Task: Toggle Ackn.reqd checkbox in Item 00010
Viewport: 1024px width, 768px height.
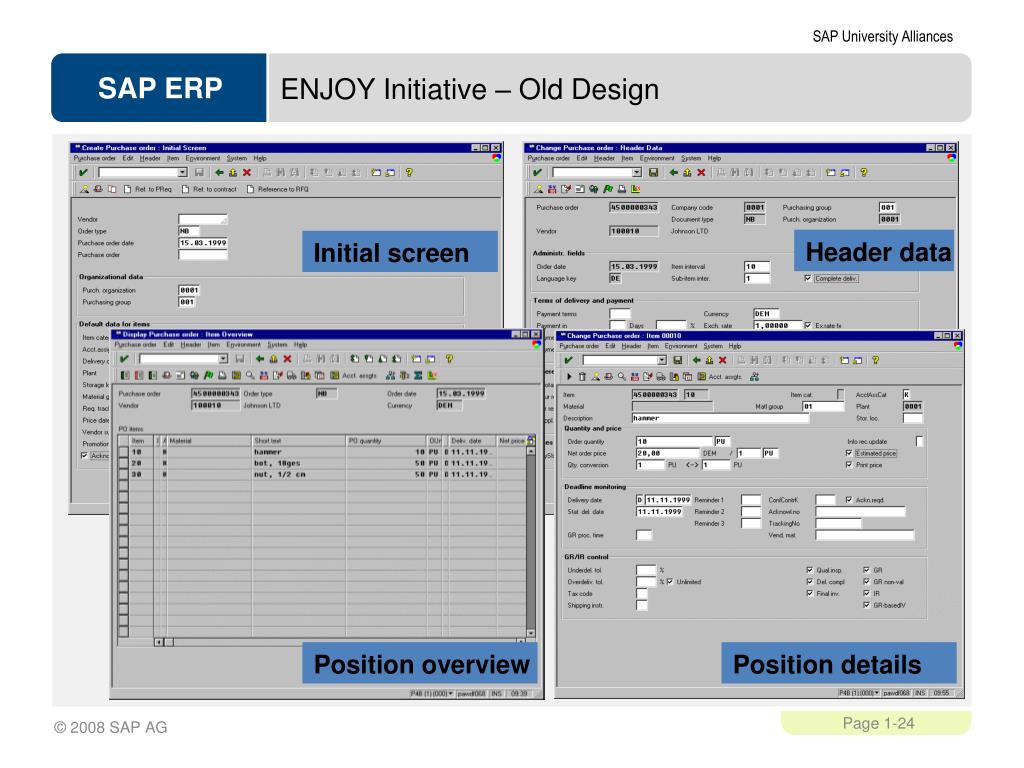Action: 849,500
